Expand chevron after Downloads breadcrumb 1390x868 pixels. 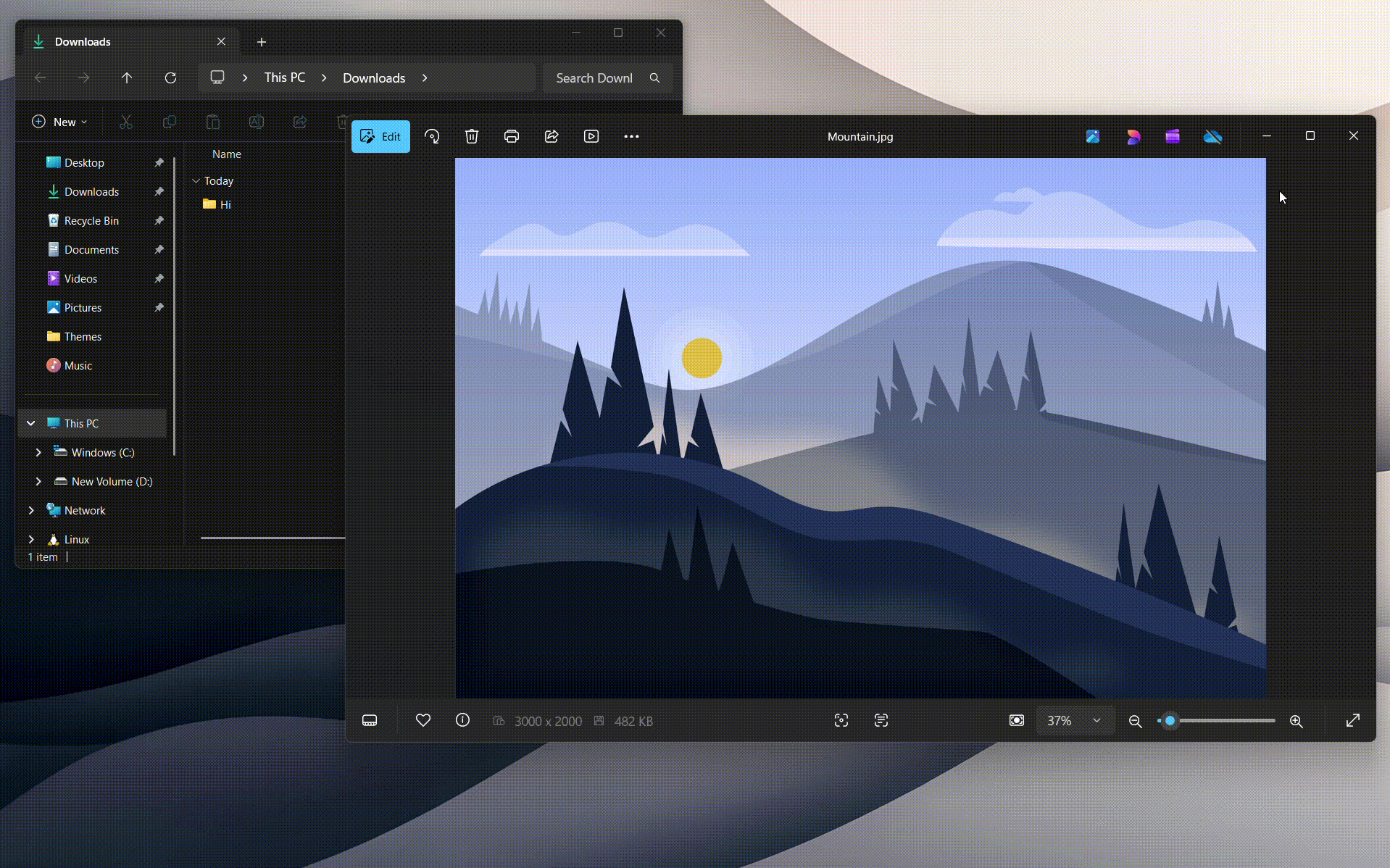[425, 78]
